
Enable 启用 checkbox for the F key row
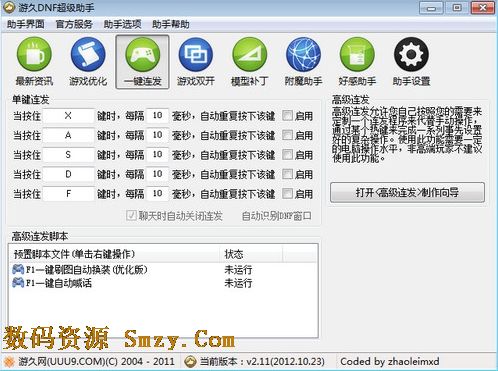pyautogui.click(x=287, y=193)
